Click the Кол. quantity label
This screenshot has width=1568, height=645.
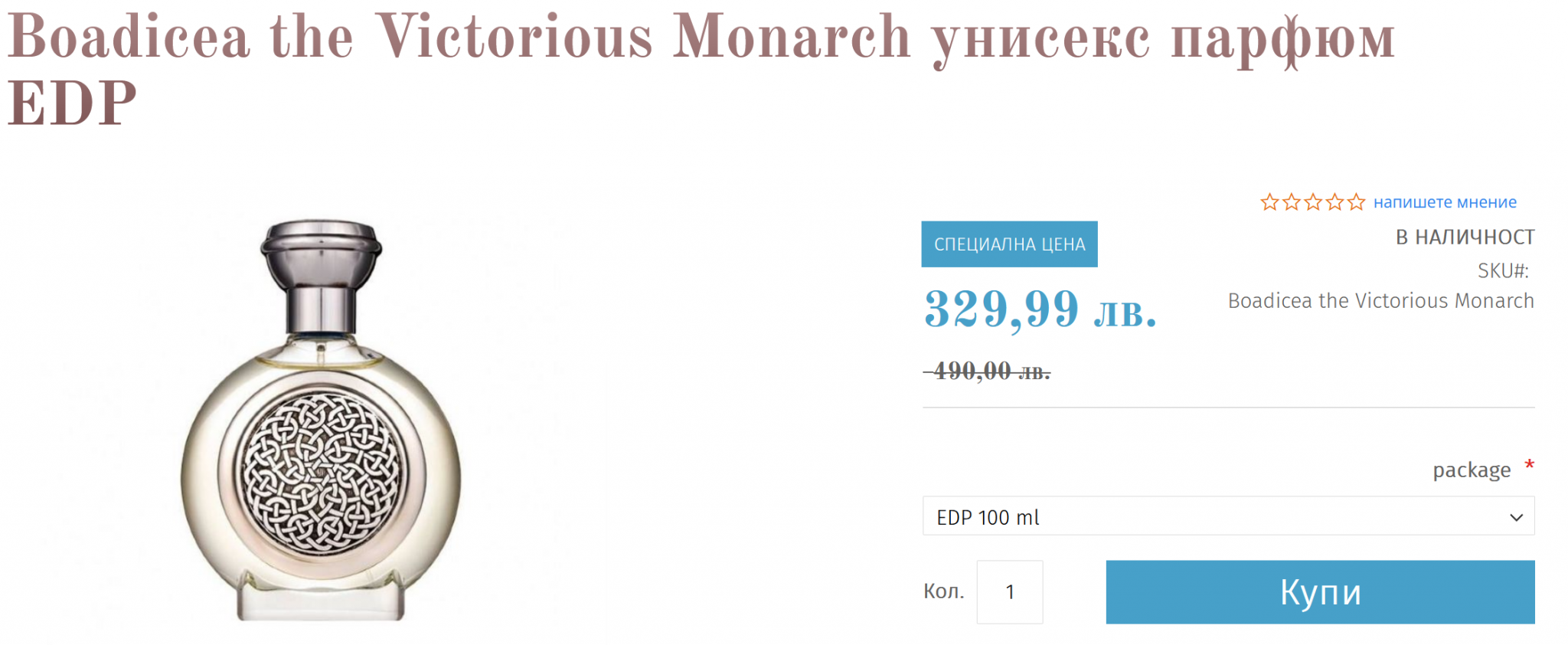(943, 591)
